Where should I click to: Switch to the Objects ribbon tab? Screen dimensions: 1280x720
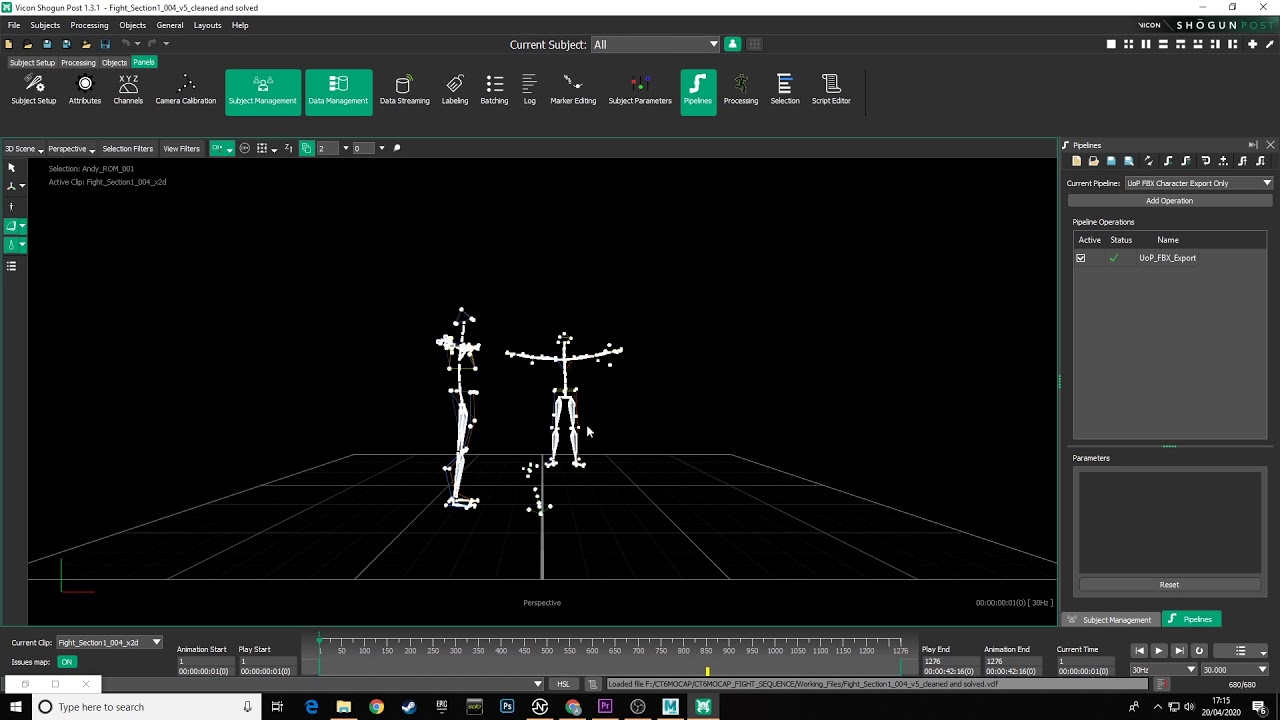[x=114, y=63]
